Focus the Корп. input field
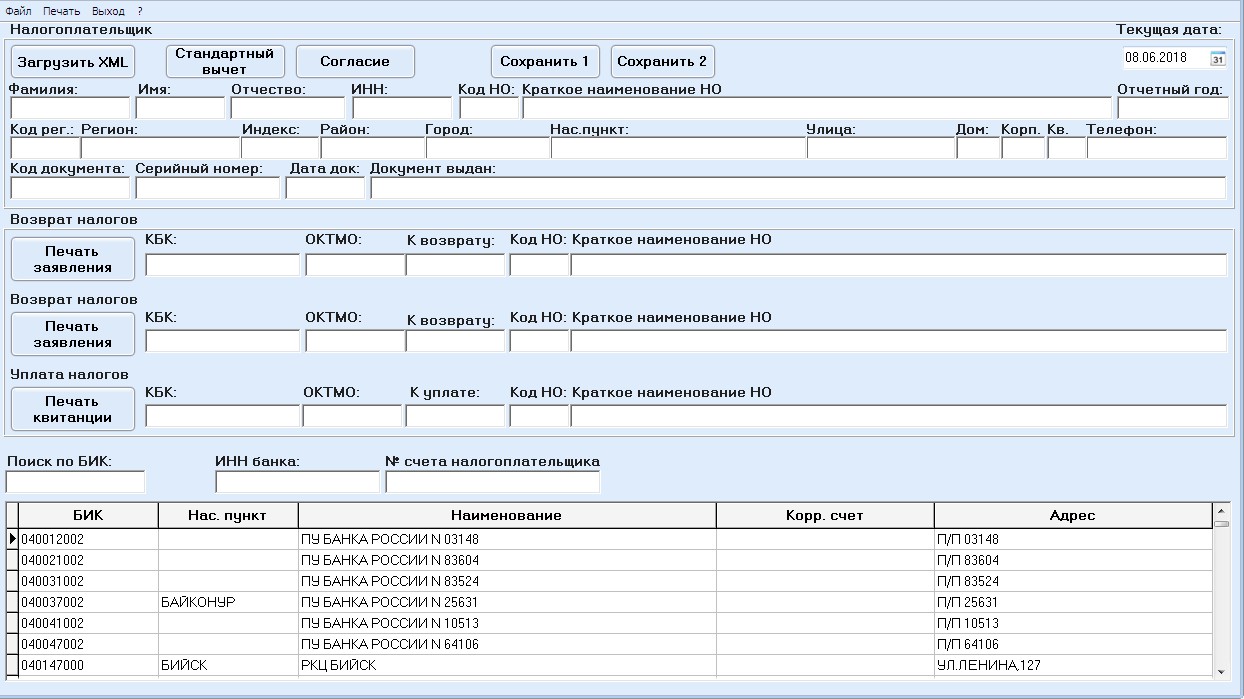 click(x=1023, y=148)
